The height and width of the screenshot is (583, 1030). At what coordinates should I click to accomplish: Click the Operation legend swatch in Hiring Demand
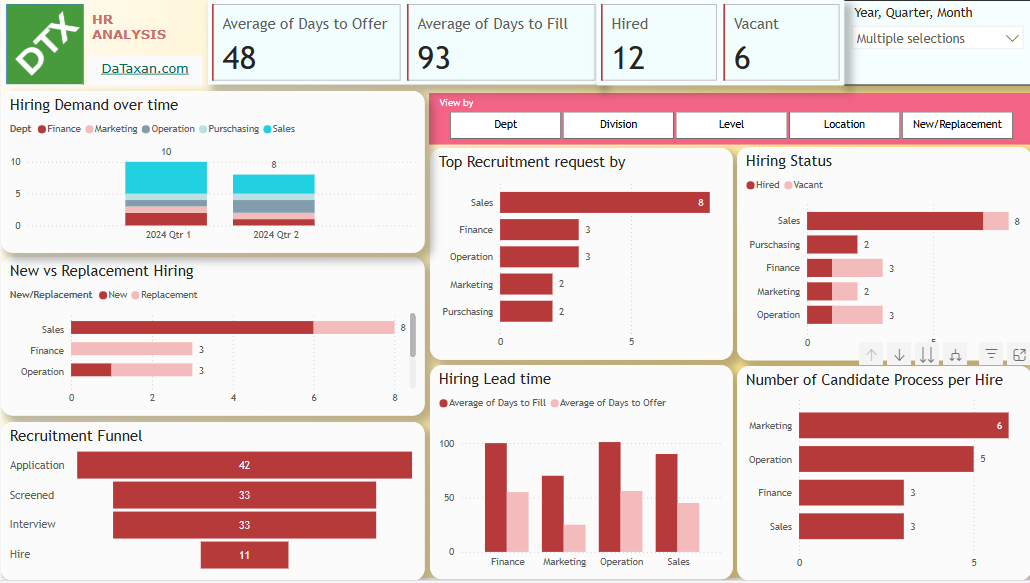pos(146,129)
